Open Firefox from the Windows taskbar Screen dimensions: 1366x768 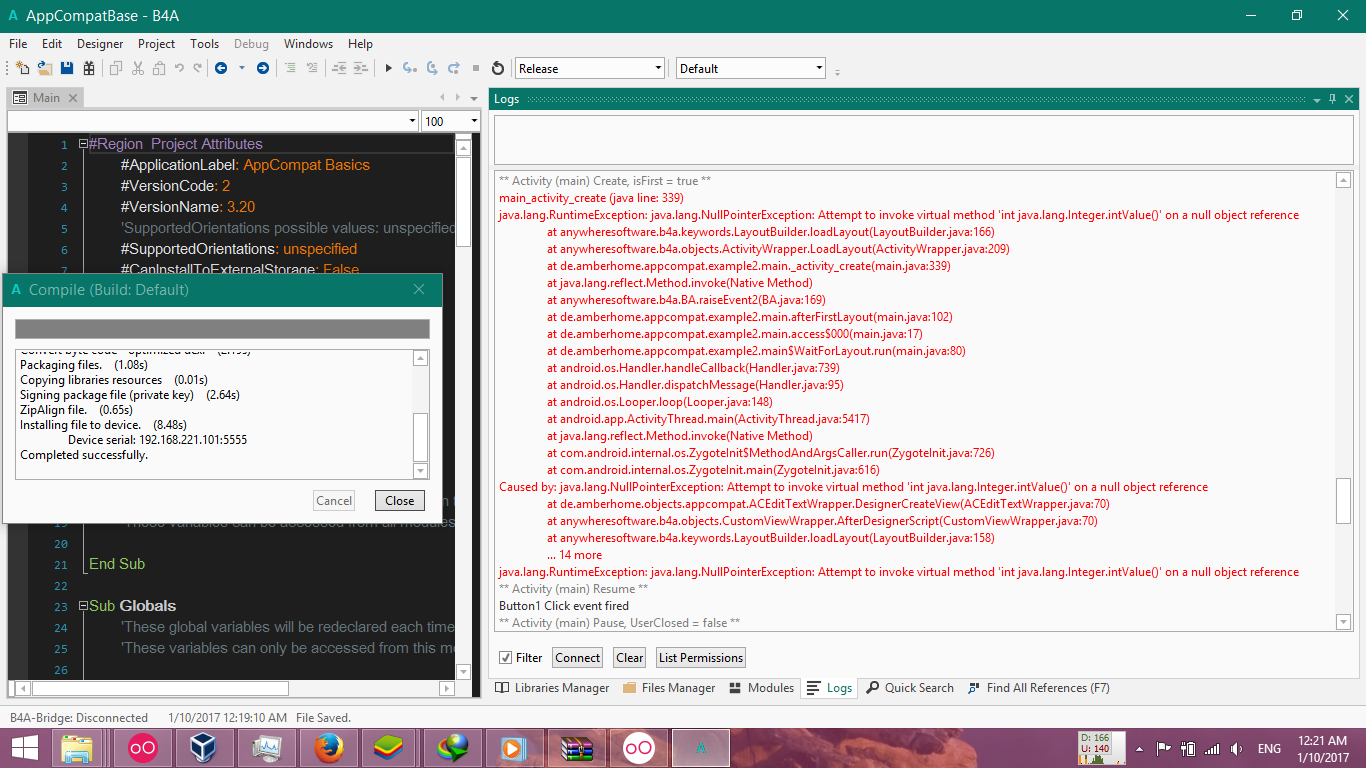tap(329, 748)
